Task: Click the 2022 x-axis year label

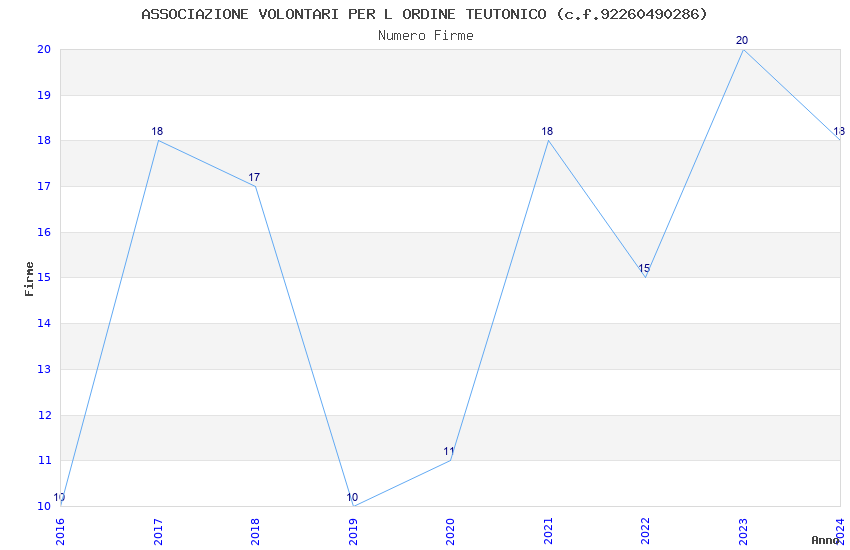Action: pyautogui.click(x=646, y=532)
